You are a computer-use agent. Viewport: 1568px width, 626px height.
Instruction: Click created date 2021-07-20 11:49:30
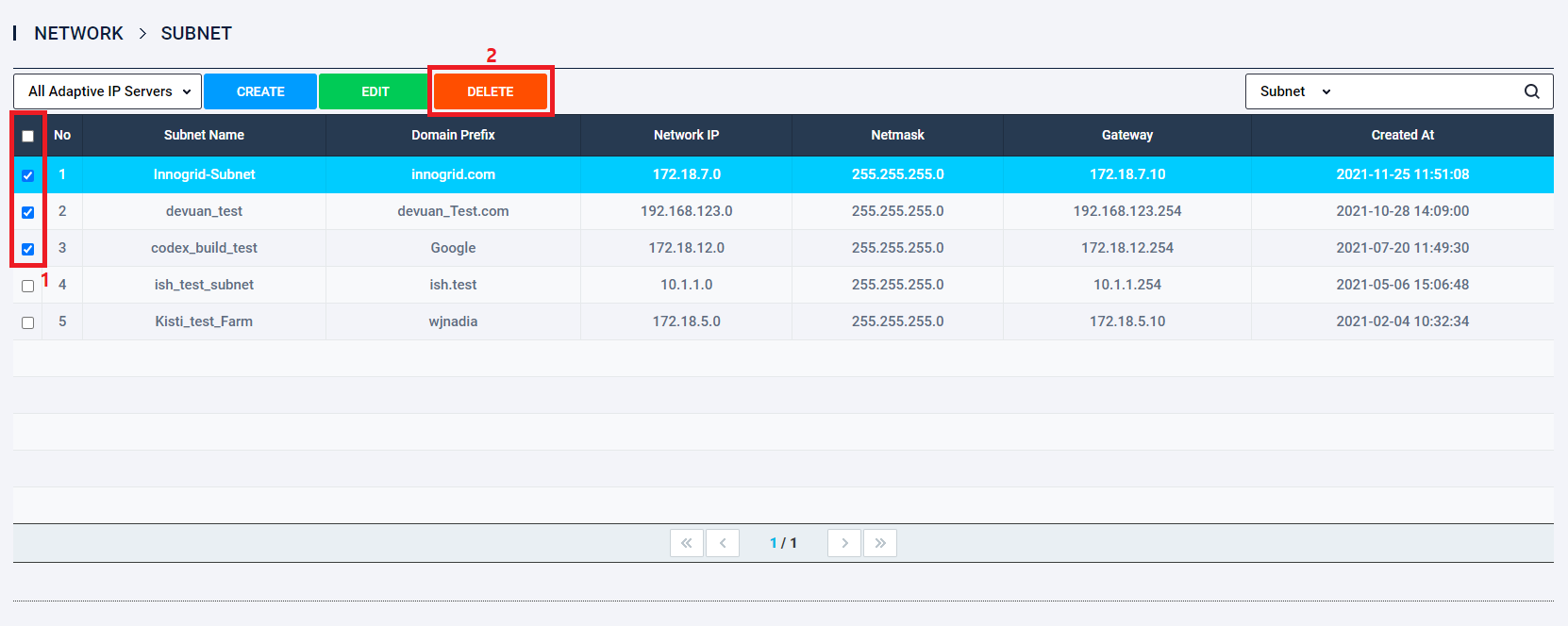coord(1403,248)
